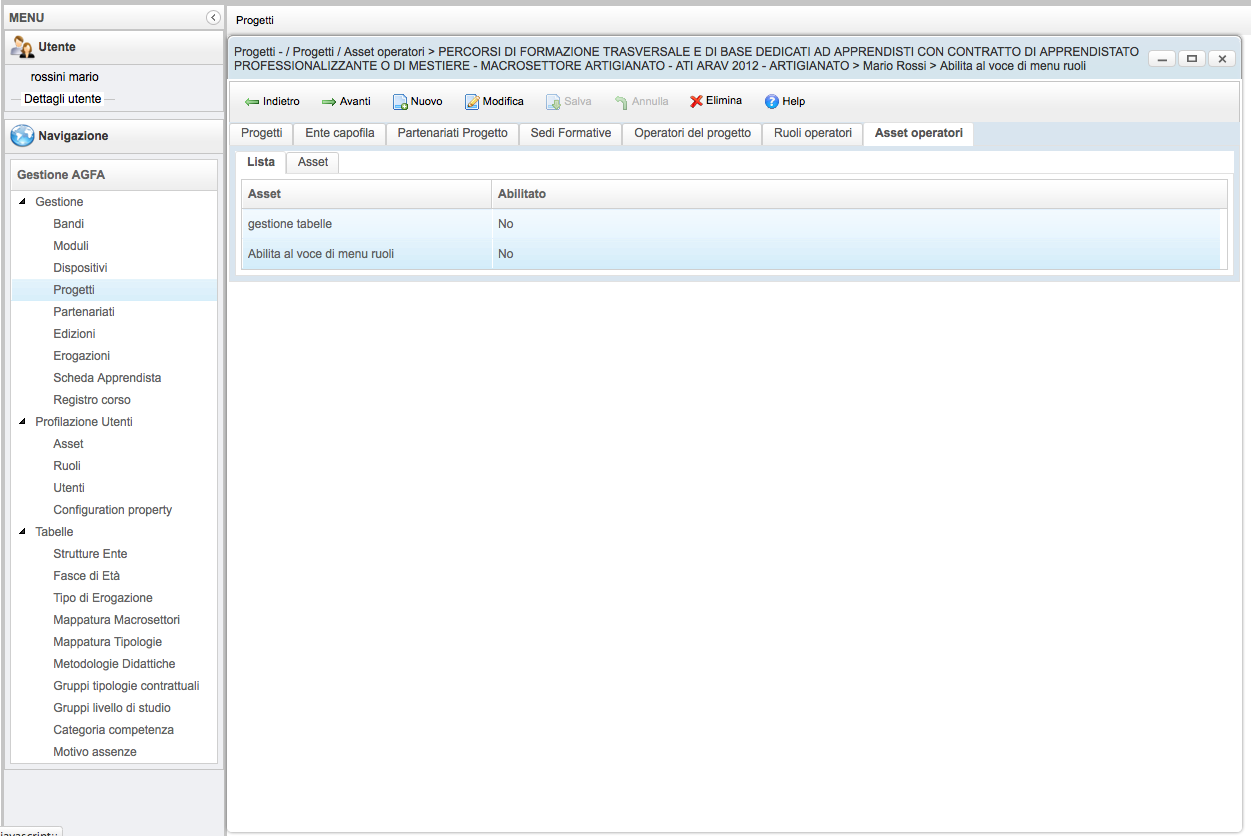Switch to the Ruoli operatori tab
The width and height of the screenshot is (1251, 836).
(812, 133)
